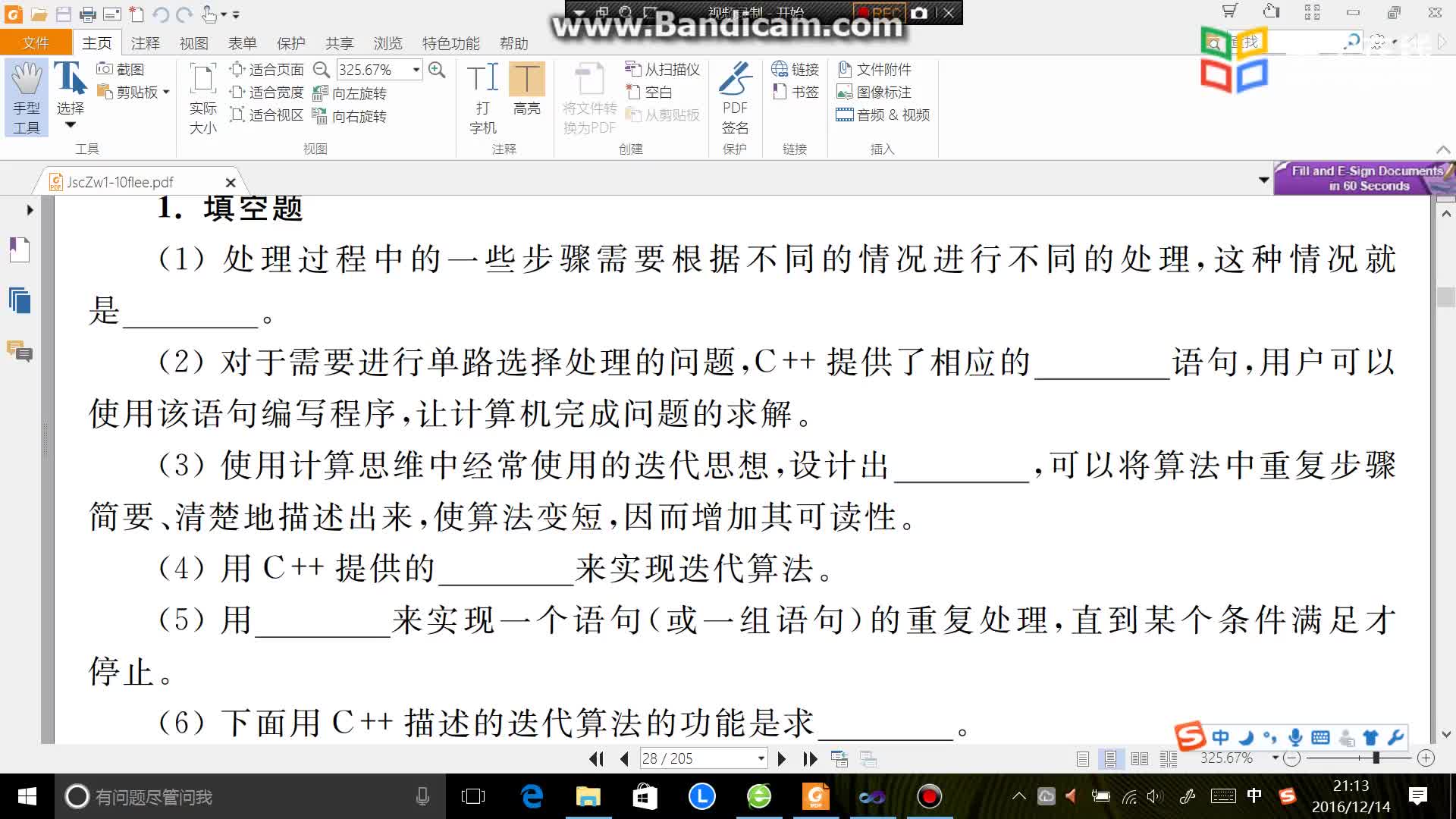Collapse the ribbon with the chevron
This screenshot has width=1456, height=819.
[x=1442, y=149]
